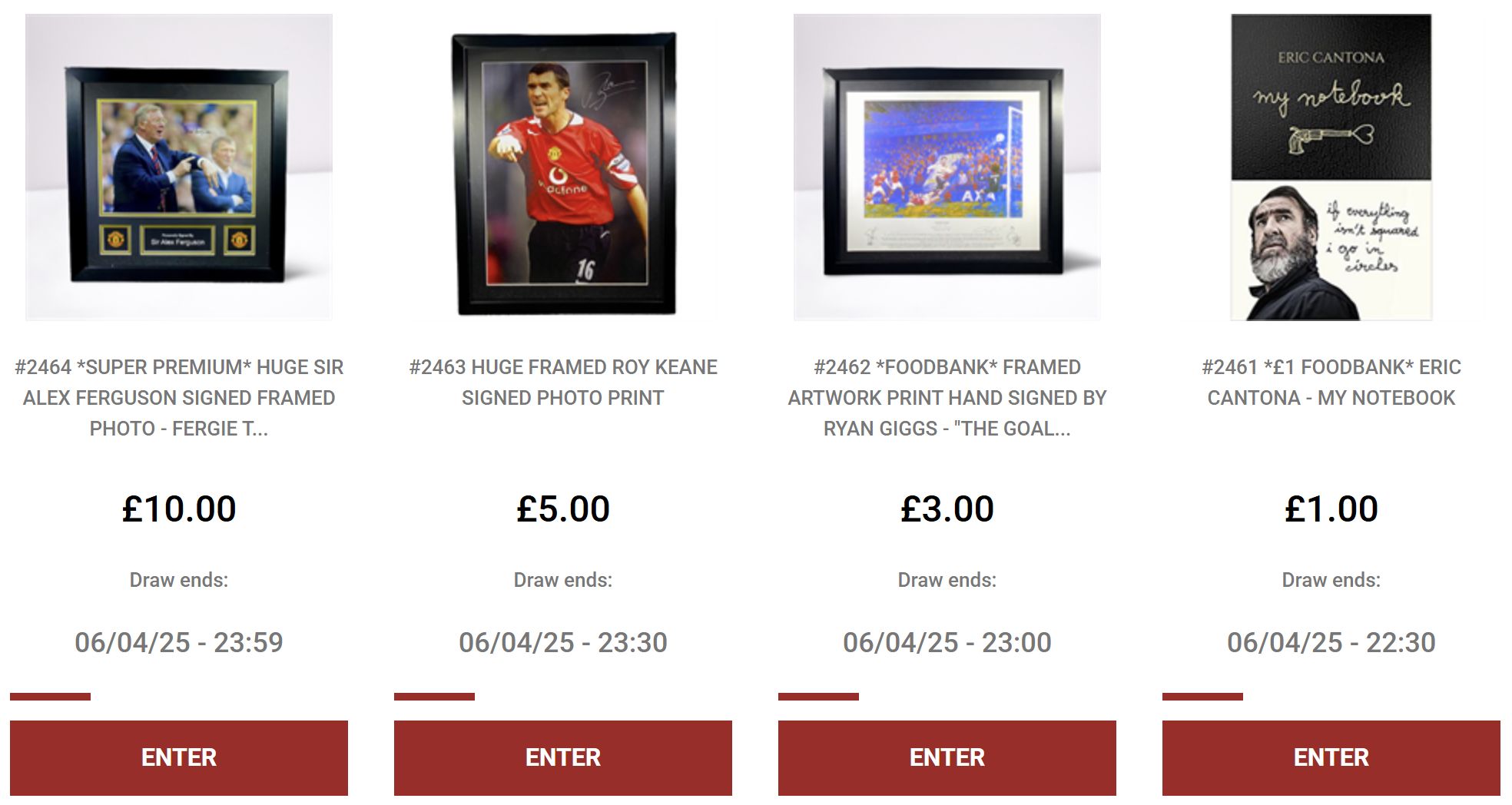
Task: Open the Ryan Giggs framed artwork image
Action: coord(947,167)
